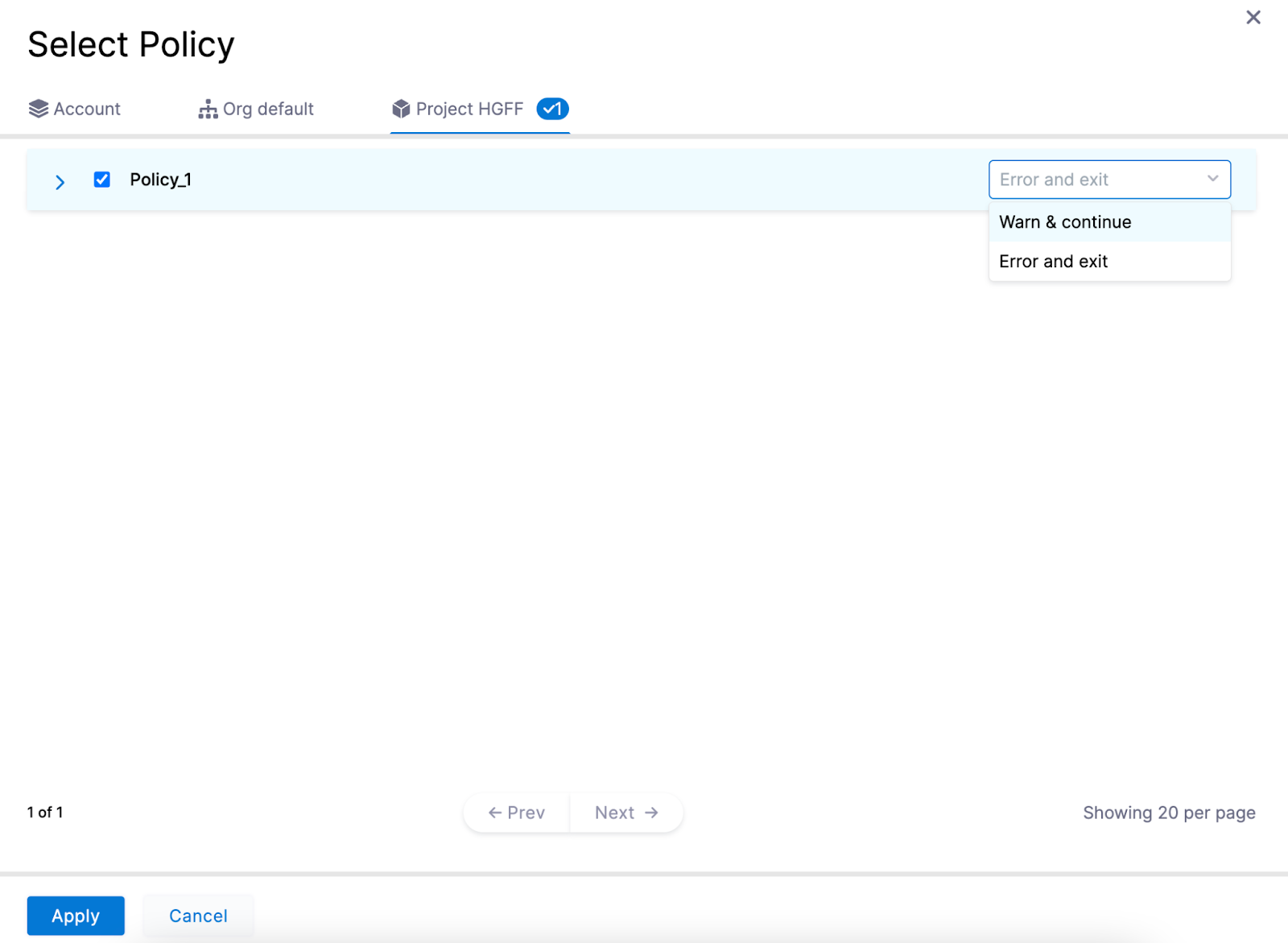Expand the Policy_1 row details

click(60, 182)
